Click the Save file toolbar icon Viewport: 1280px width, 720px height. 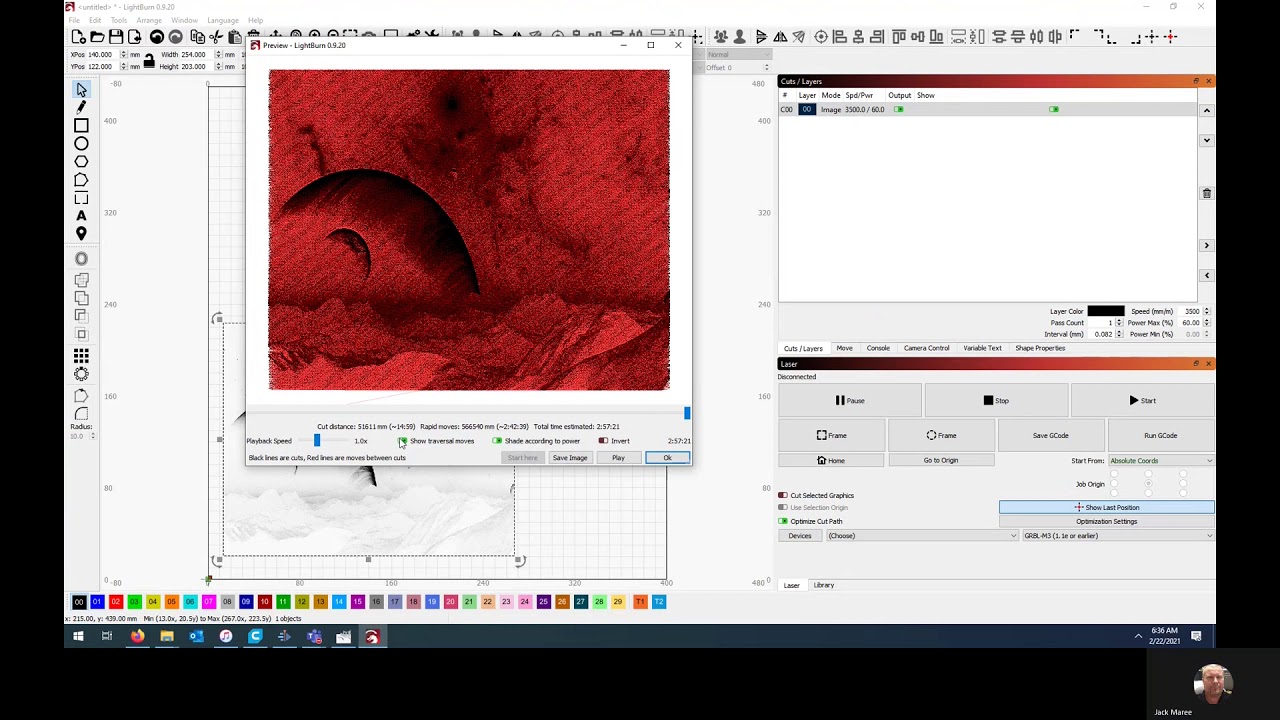116,37
